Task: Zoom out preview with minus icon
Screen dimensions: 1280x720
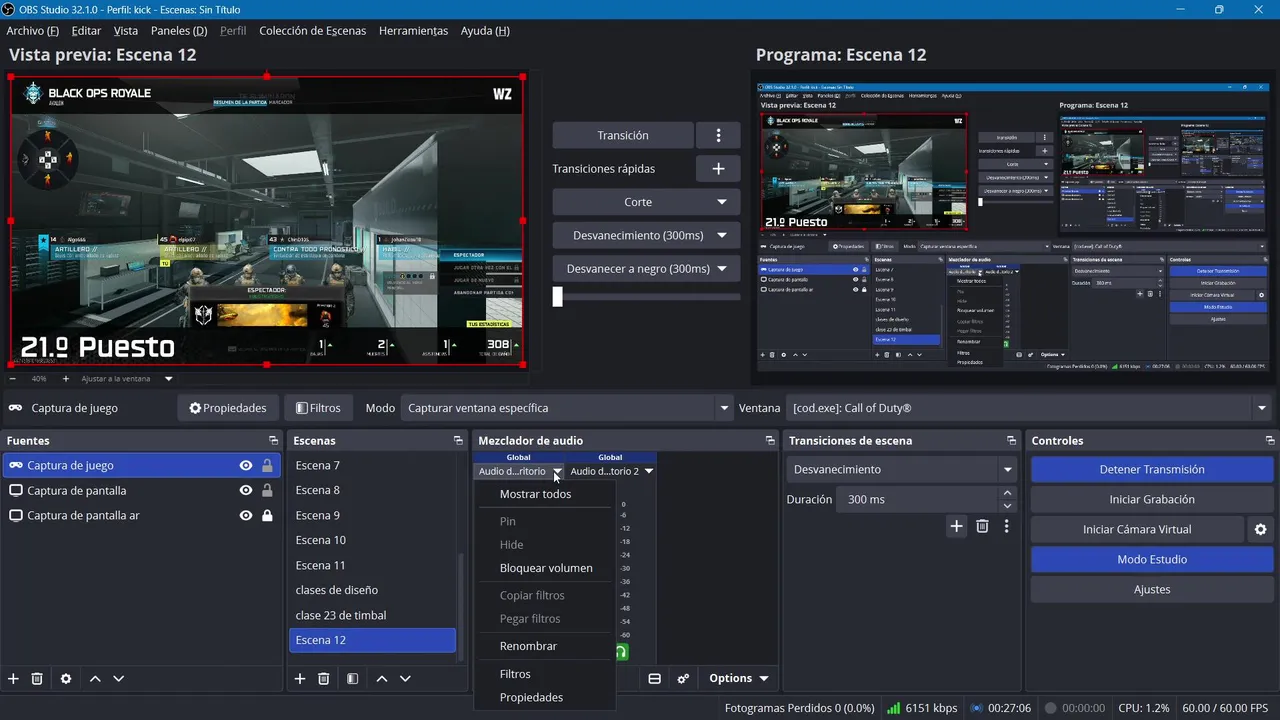Action: tap(13, 379)
